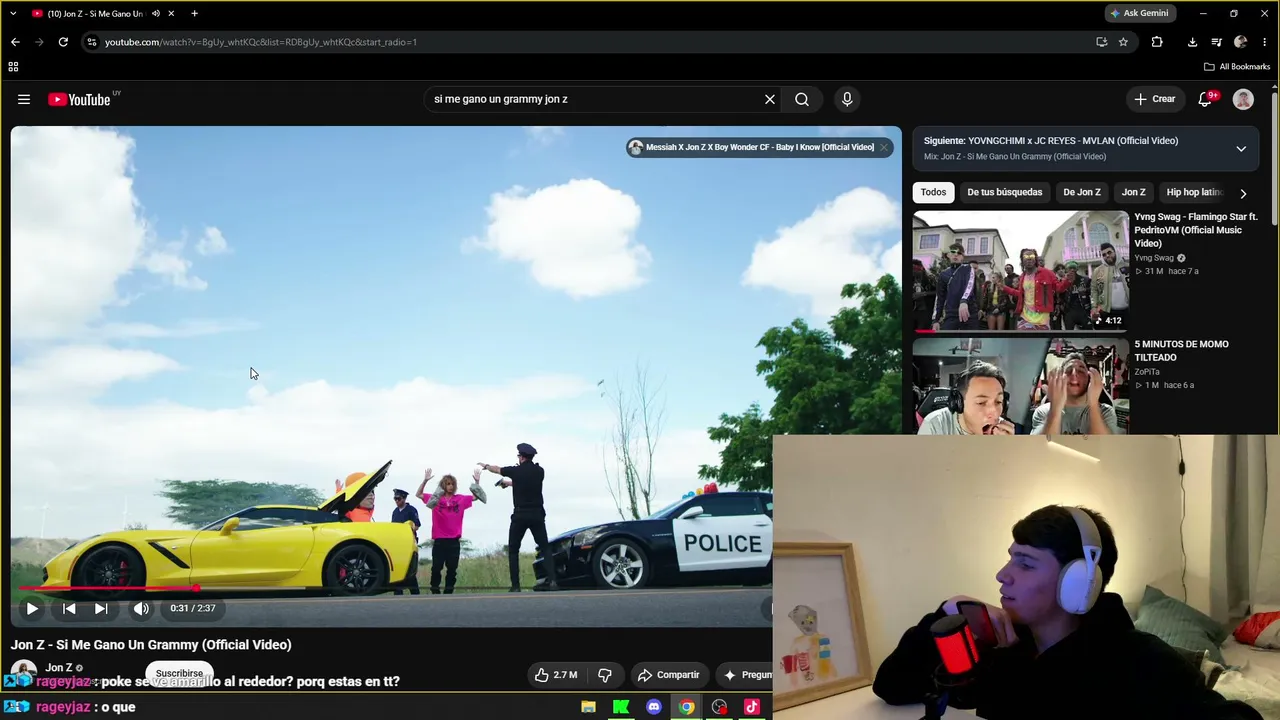Dismiss the Baby I Know video card
This screenshot has width=1280, height=720.
(x=884, y=147)
